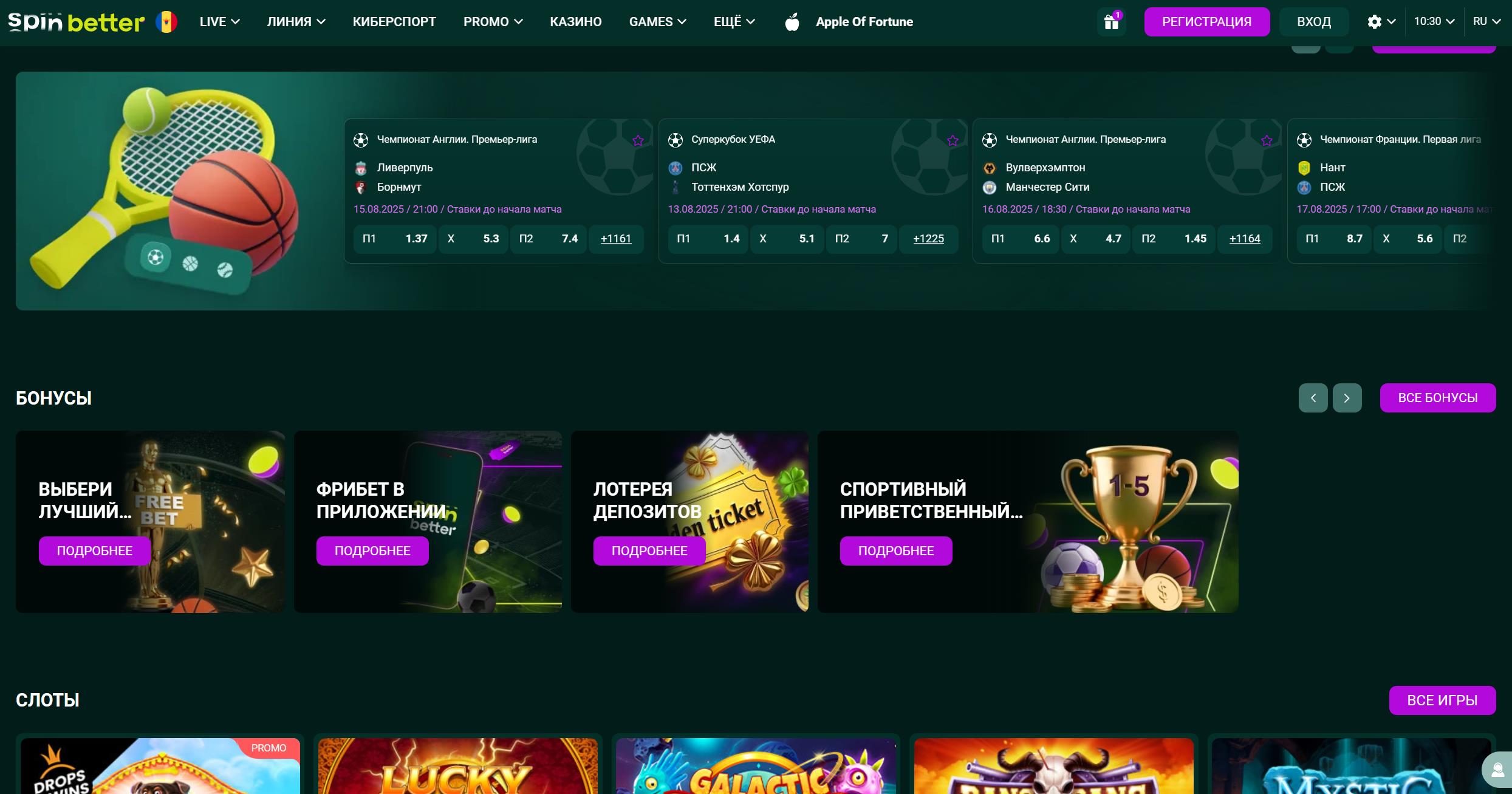Favorite the Вулверхэмптон – Манчестер Сити match star
Image resolution: width=1512 pixels, height=794 pixels.
pyautogui.click(x=1267, y=140)
